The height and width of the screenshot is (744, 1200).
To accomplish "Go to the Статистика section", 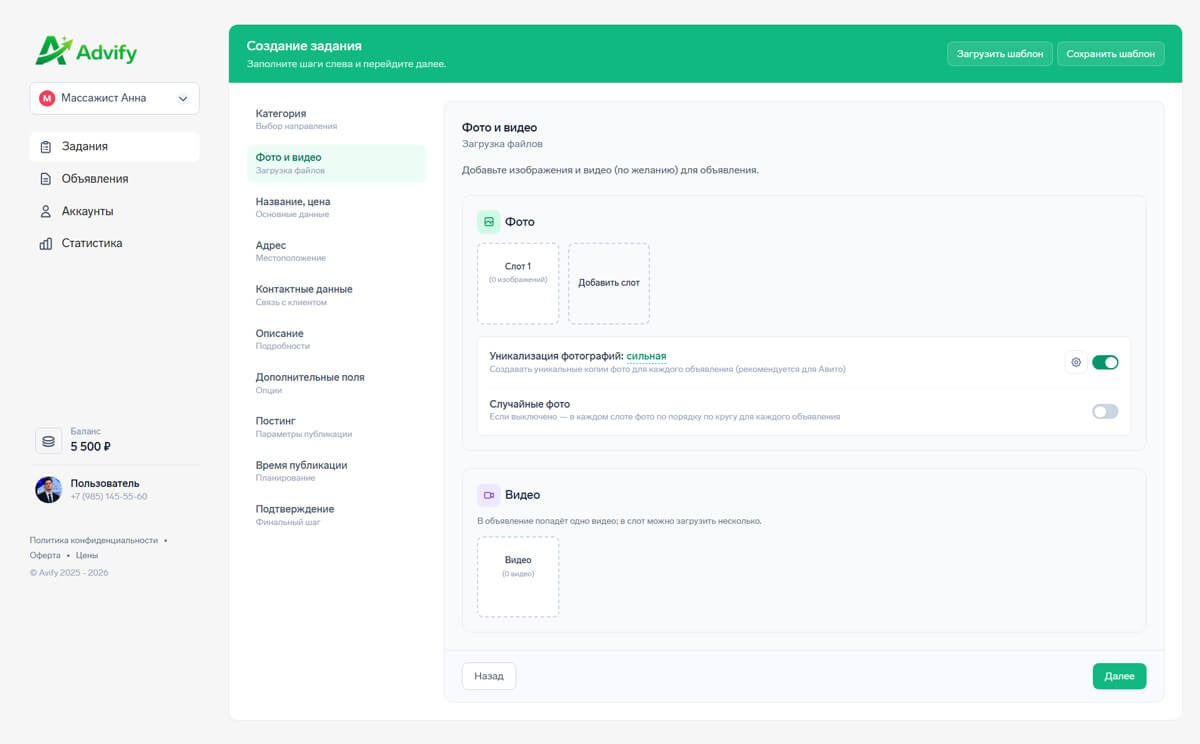I will pyautogui.click(x=115, y=243).
